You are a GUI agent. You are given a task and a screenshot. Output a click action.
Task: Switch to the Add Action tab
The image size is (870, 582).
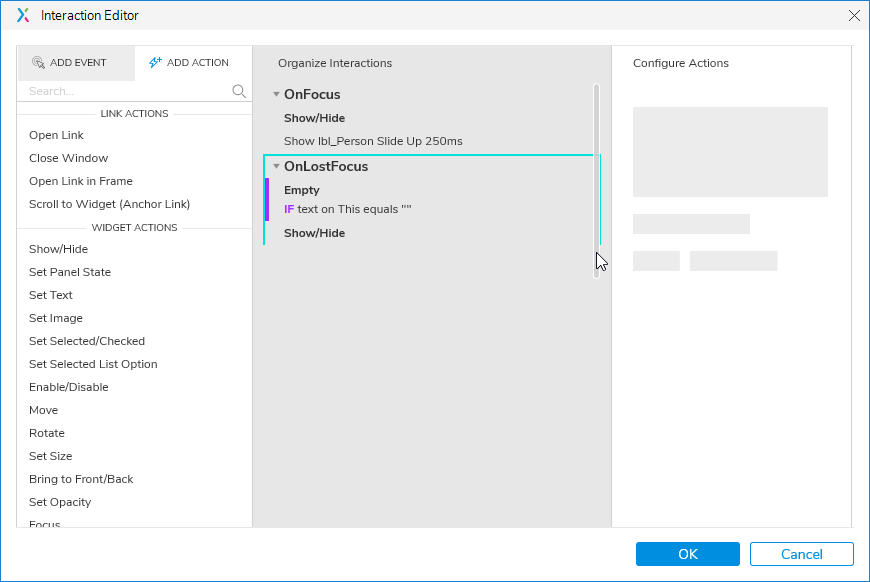(x=189, y=62)
